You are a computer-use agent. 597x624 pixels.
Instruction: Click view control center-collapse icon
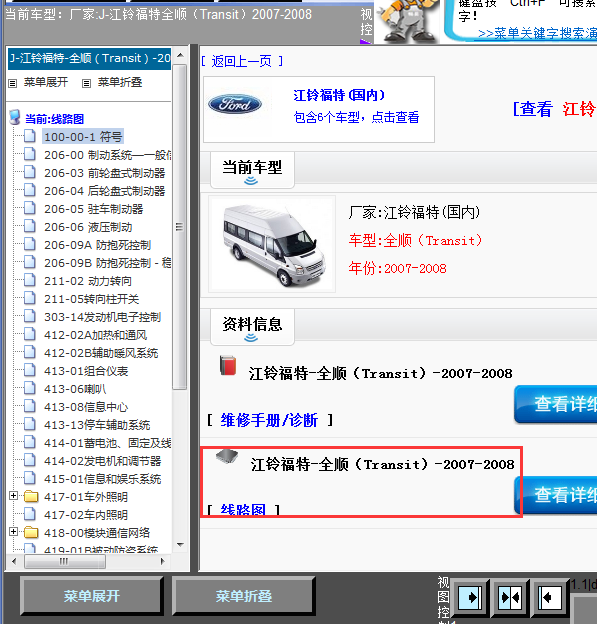pos(510,597)
